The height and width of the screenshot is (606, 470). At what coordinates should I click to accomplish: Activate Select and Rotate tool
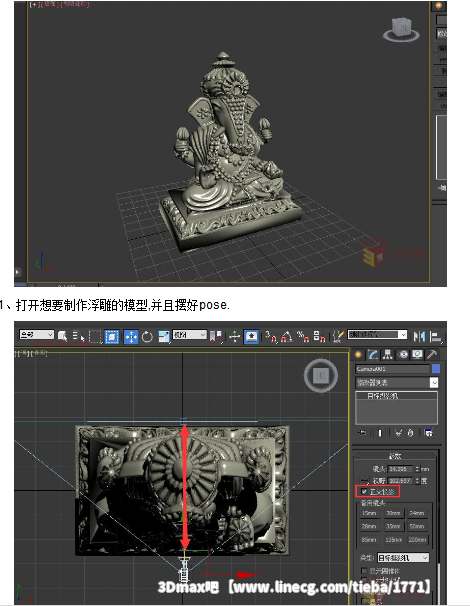click(147, 337)
